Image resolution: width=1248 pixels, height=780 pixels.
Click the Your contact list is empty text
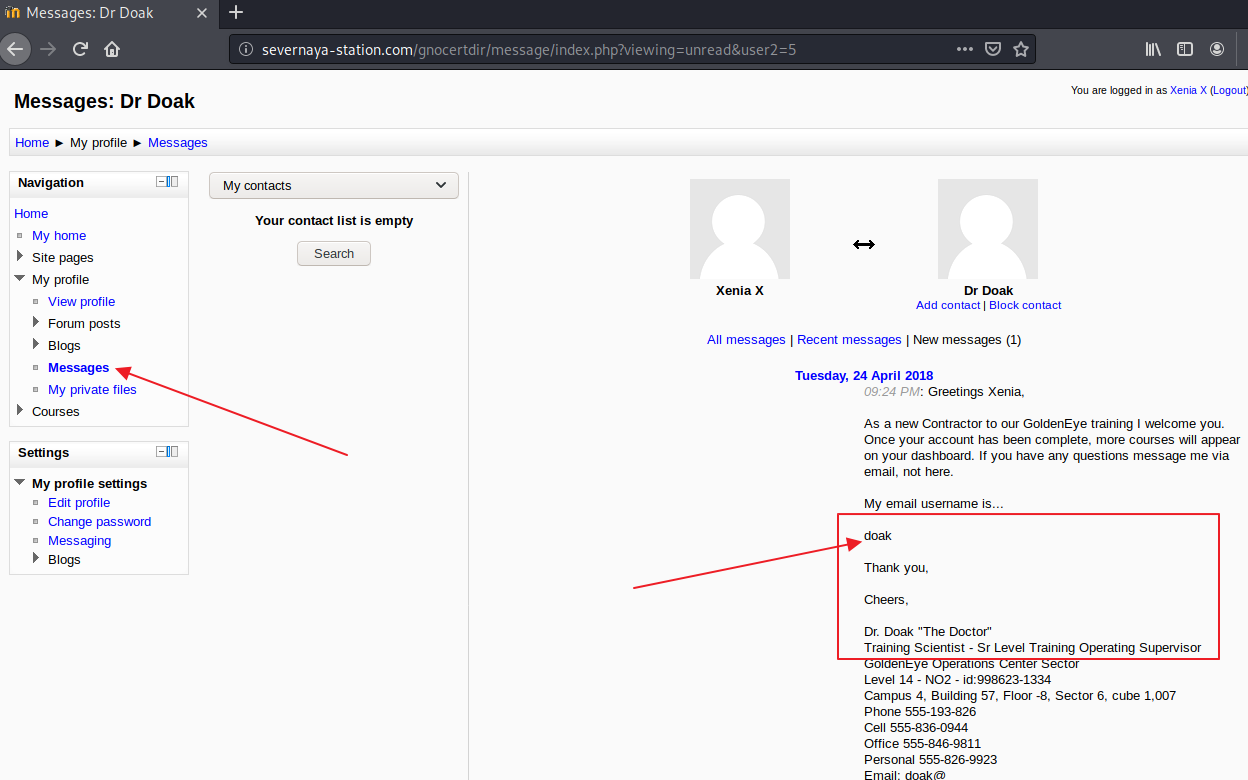pos(334,221)
